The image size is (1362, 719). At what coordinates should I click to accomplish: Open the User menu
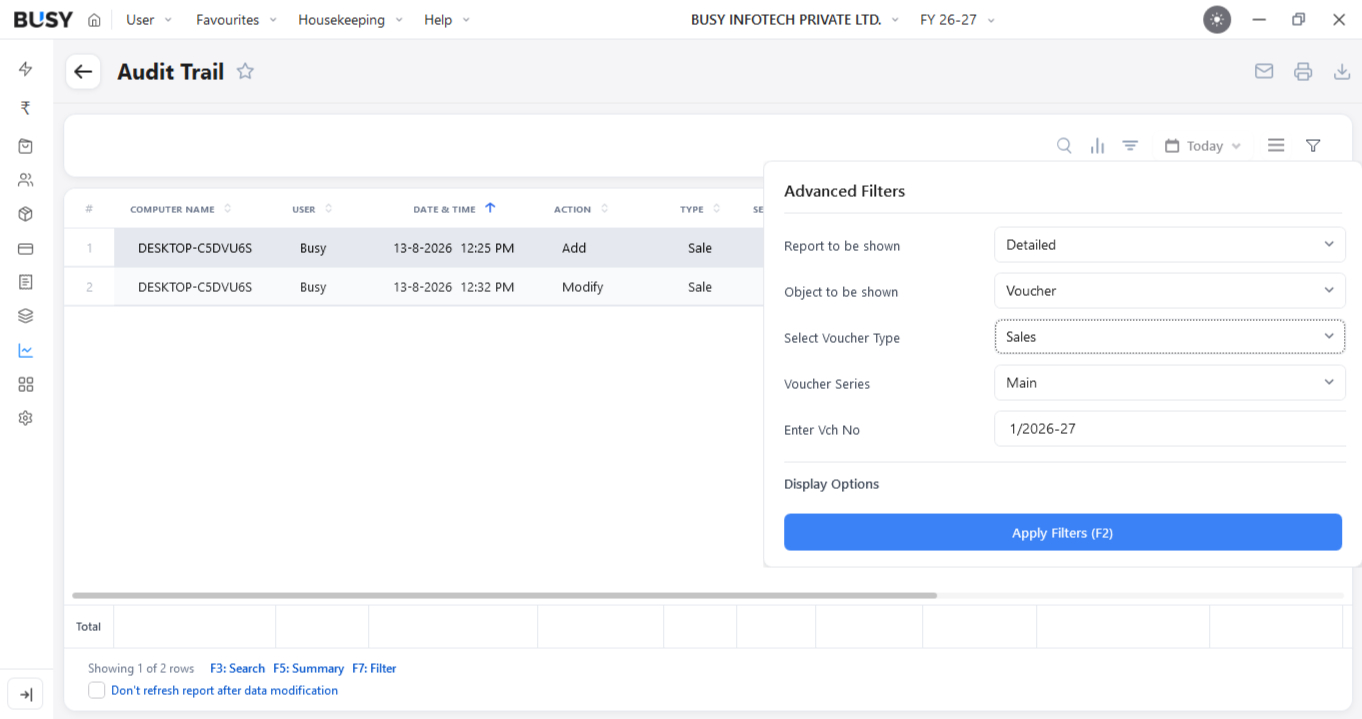coord(149,20)
